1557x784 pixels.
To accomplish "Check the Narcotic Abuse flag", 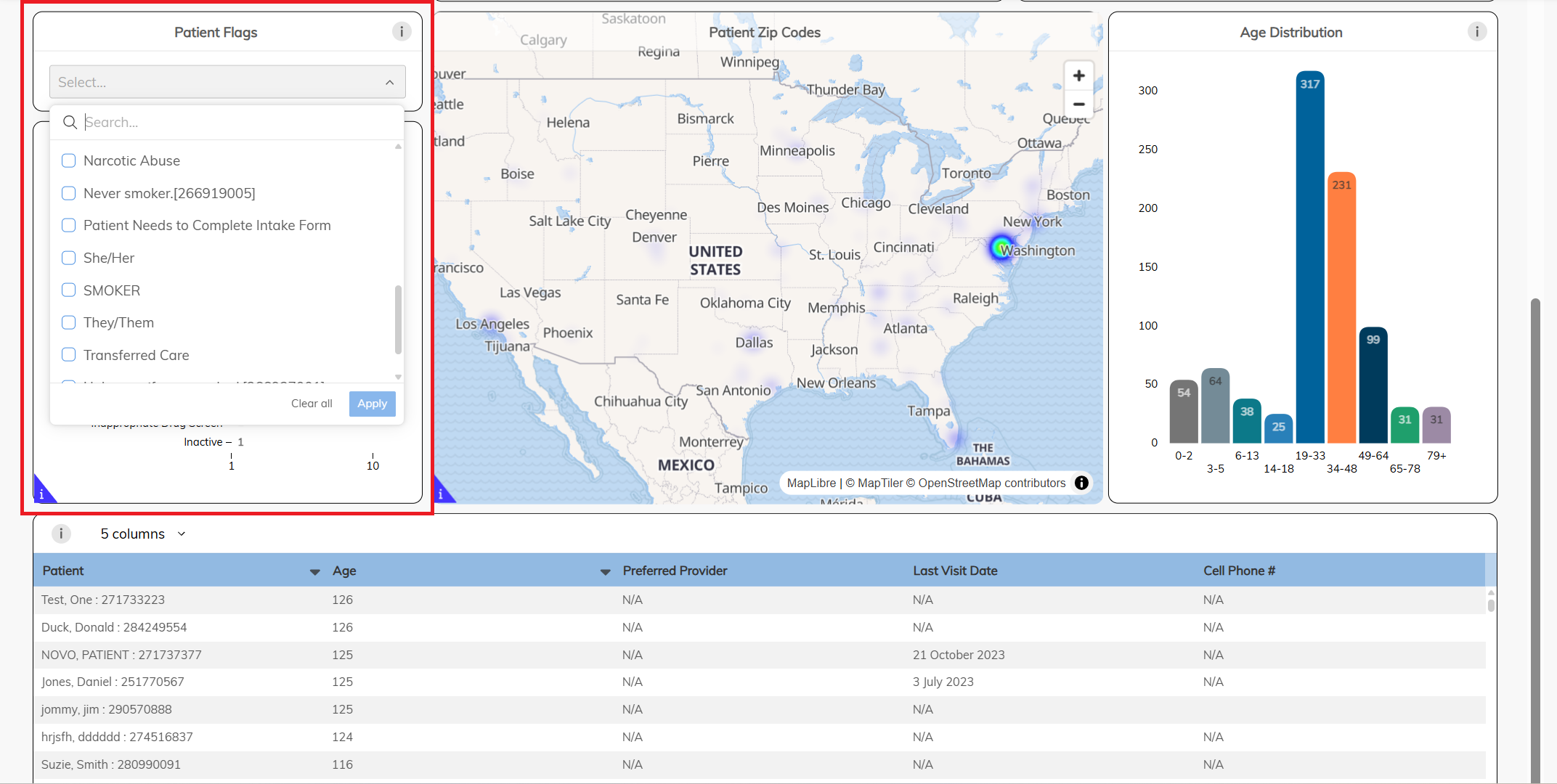I will (68, 160).
